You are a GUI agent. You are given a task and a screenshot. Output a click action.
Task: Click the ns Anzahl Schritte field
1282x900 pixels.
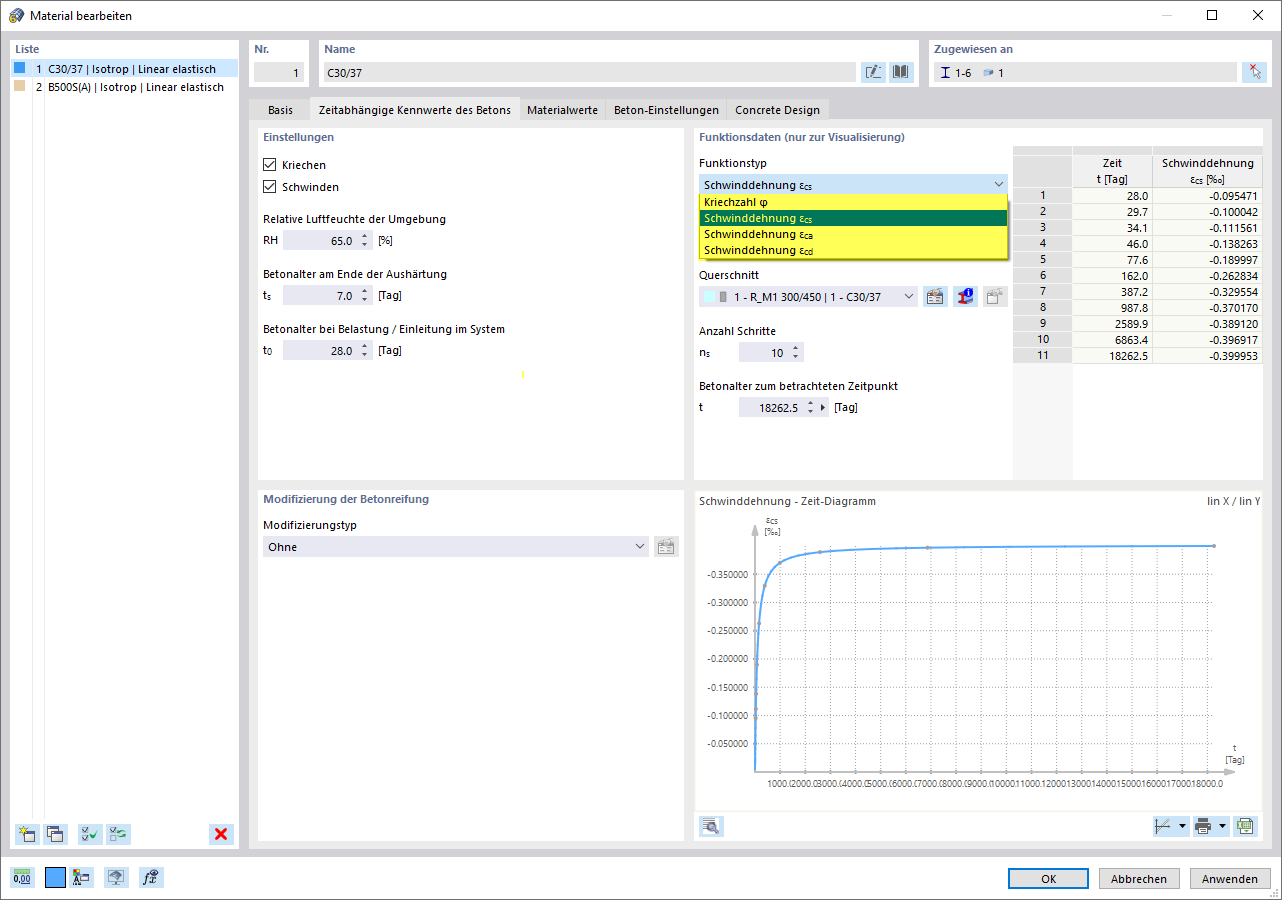[x=763, y=352]
